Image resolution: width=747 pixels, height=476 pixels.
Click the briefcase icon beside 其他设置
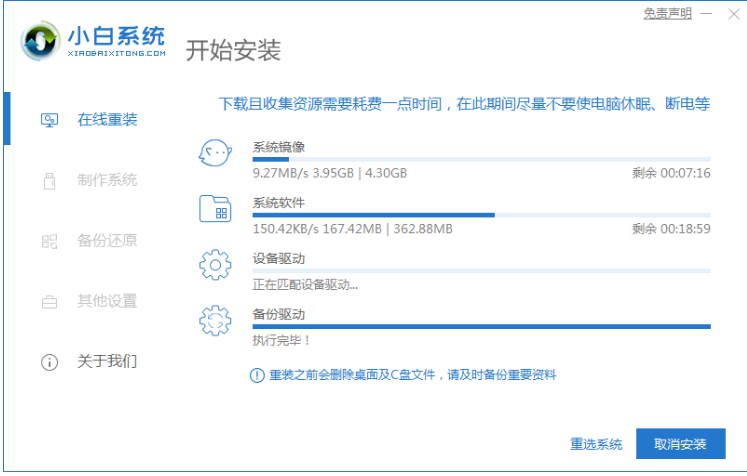[x=49, y=301]
